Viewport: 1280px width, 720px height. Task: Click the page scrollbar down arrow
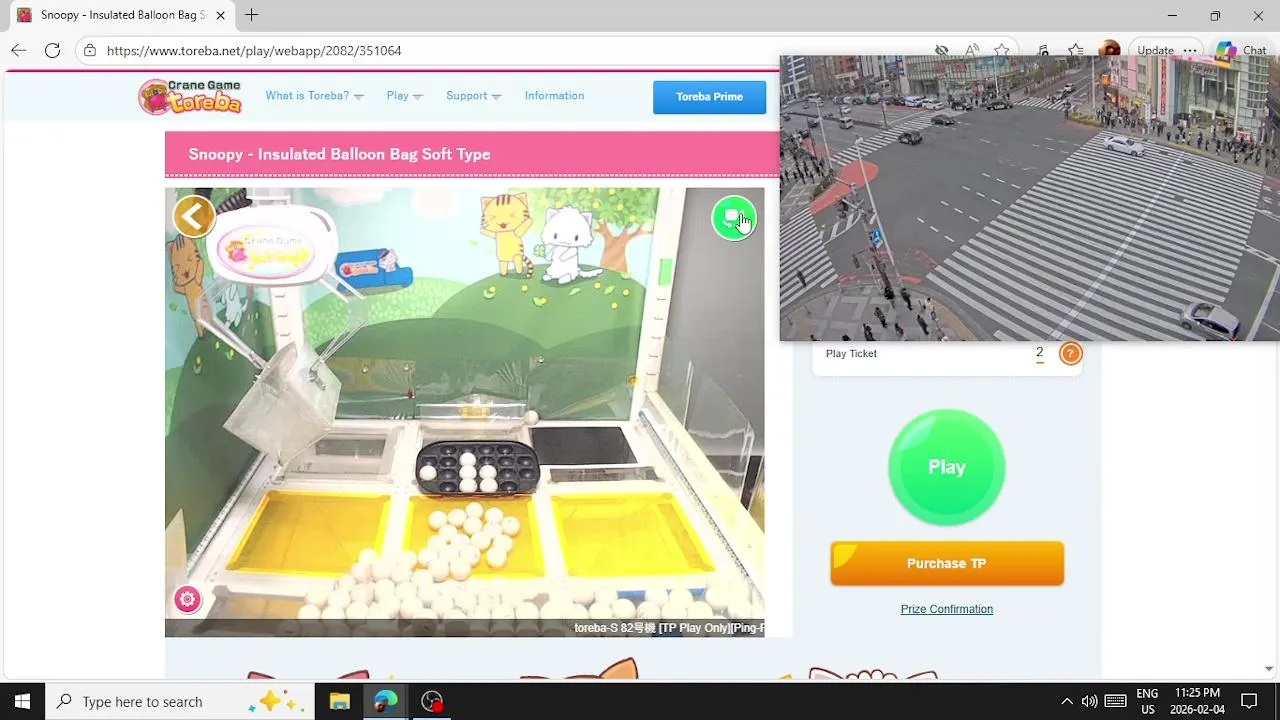coord(1269,668)
